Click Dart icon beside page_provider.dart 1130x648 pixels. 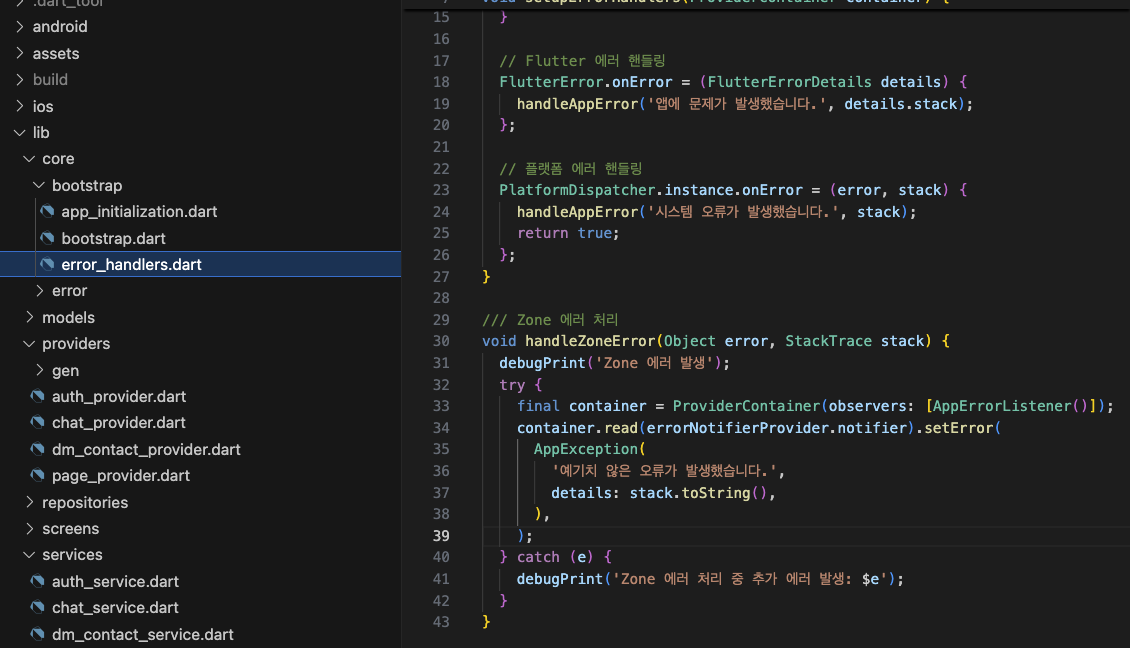click(x=37, y=476)
